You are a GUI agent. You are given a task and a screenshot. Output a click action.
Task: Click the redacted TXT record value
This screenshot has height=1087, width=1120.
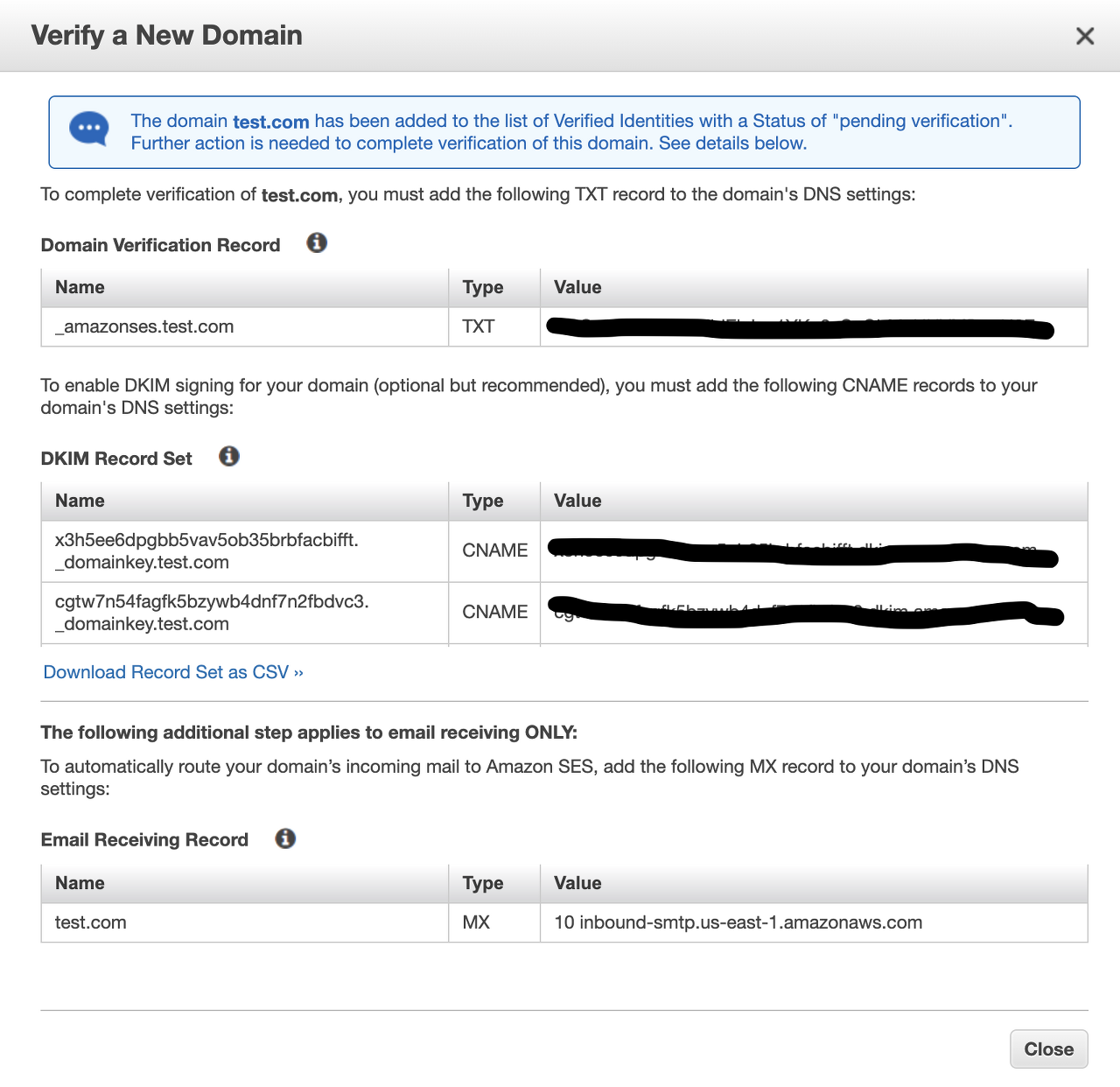pos(801,328)
